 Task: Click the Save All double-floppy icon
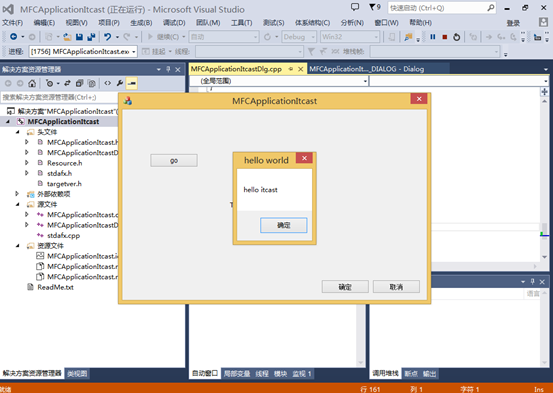[91, 37]
